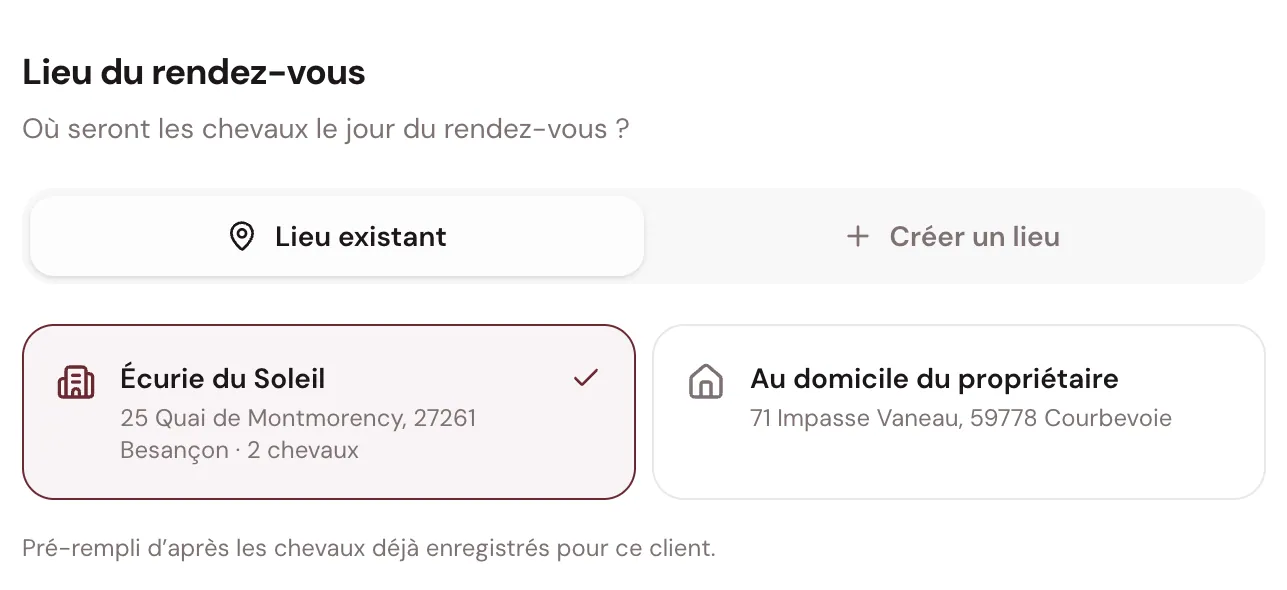This screenshot has width=1287, height=590.
Task: Click the plus icon beside Créer un lieu
Action: [x=857, y=237]
